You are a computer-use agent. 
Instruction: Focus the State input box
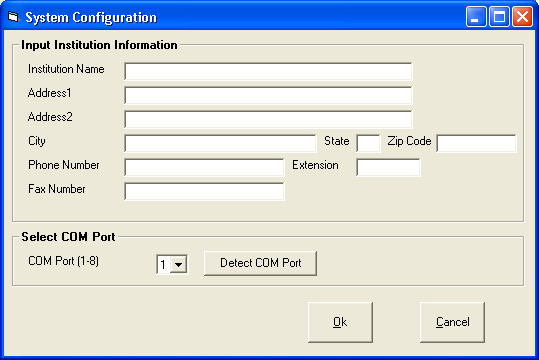[368, 143]
